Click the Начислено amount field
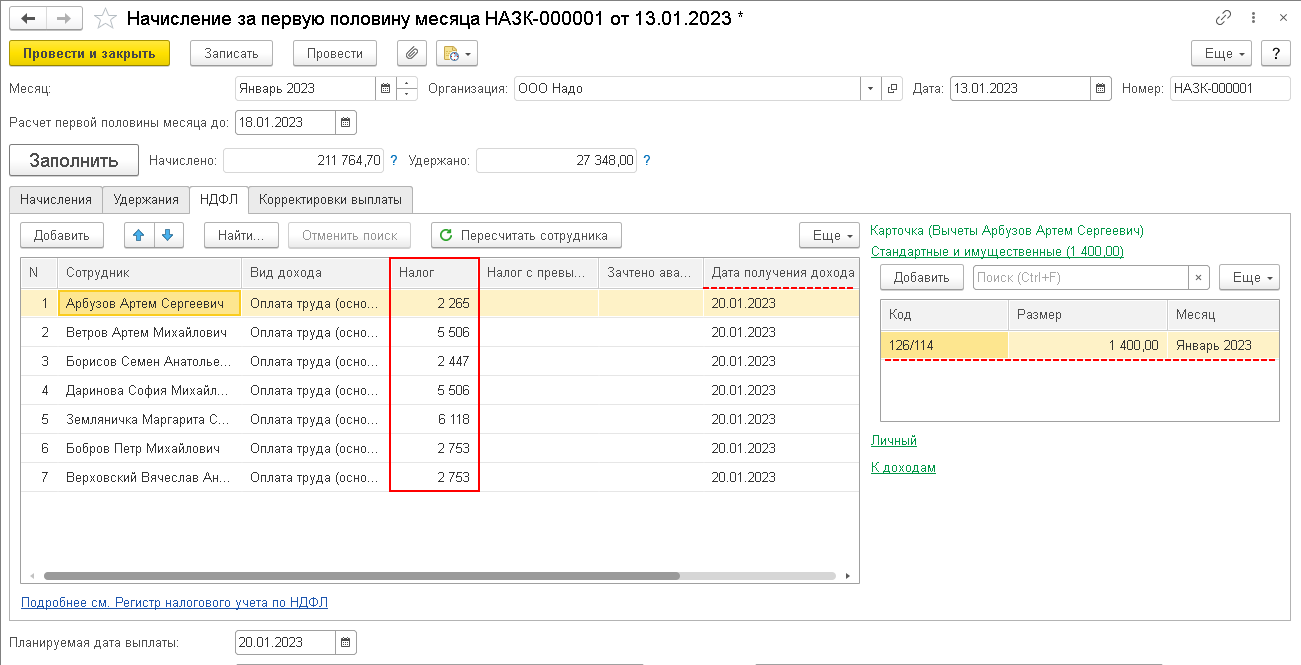Viewport: 1301px width, 665px height. pos(303,160)
